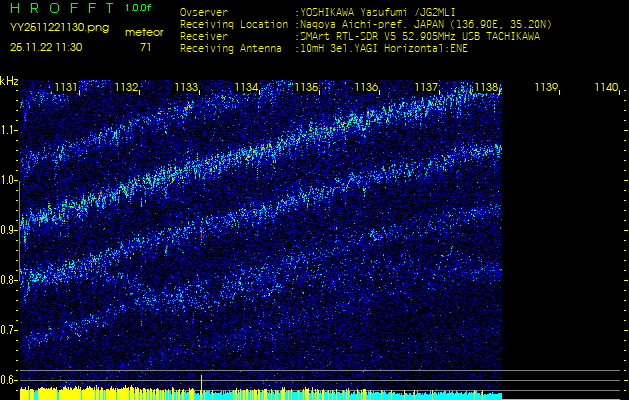Click the HROFFT program title
Viewport: 629px width, 400px height.
click(x=63, y=7)
